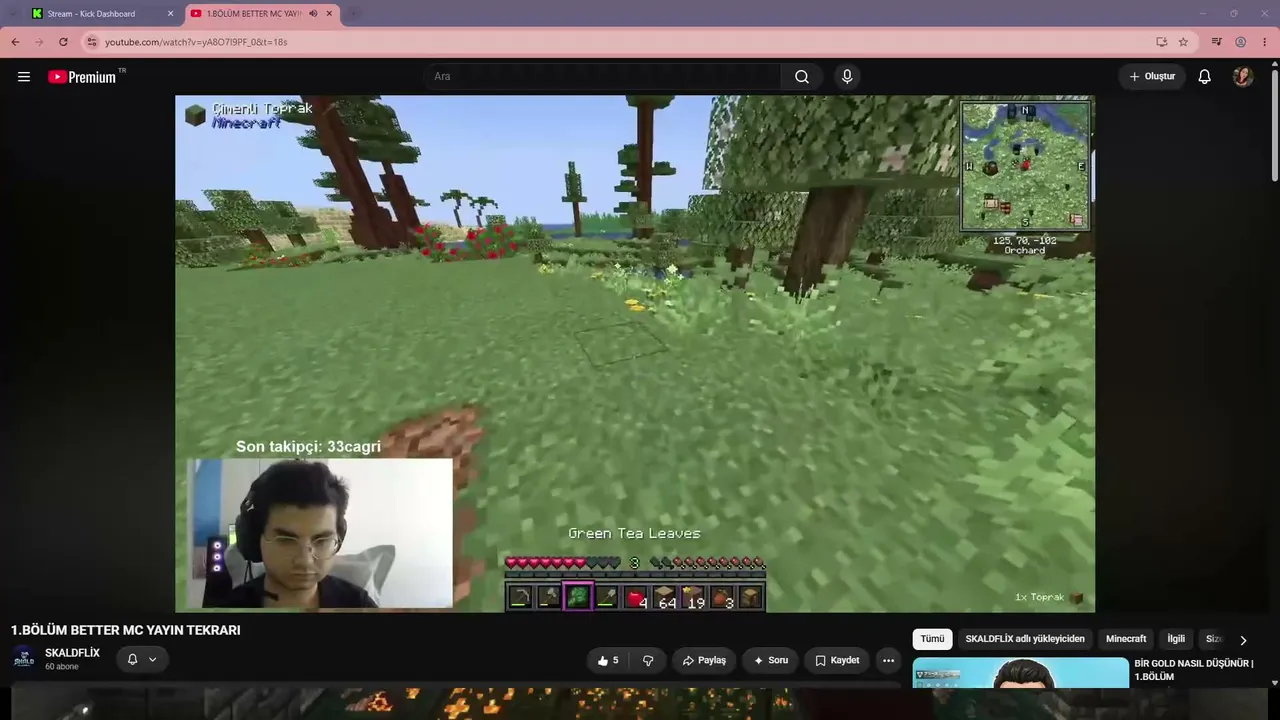Close the Stream - Kick Dashboard tab

tap(170, 14)
